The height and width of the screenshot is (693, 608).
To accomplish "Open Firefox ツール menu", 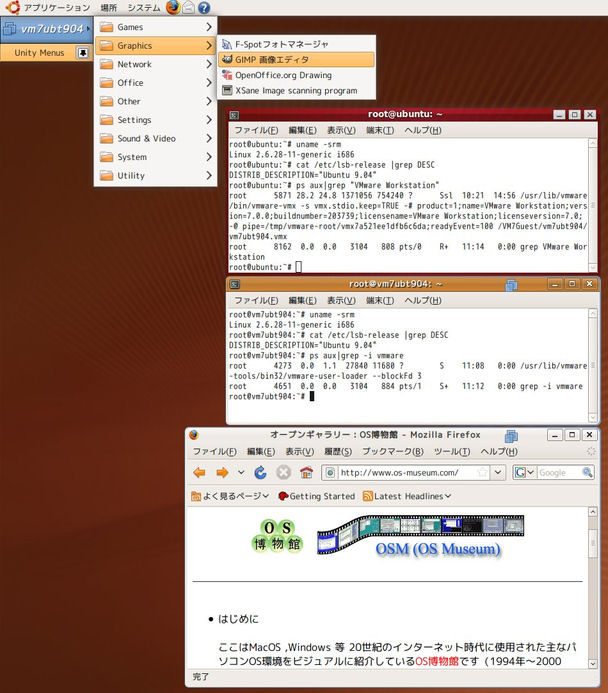I will [x=452, y=452].
